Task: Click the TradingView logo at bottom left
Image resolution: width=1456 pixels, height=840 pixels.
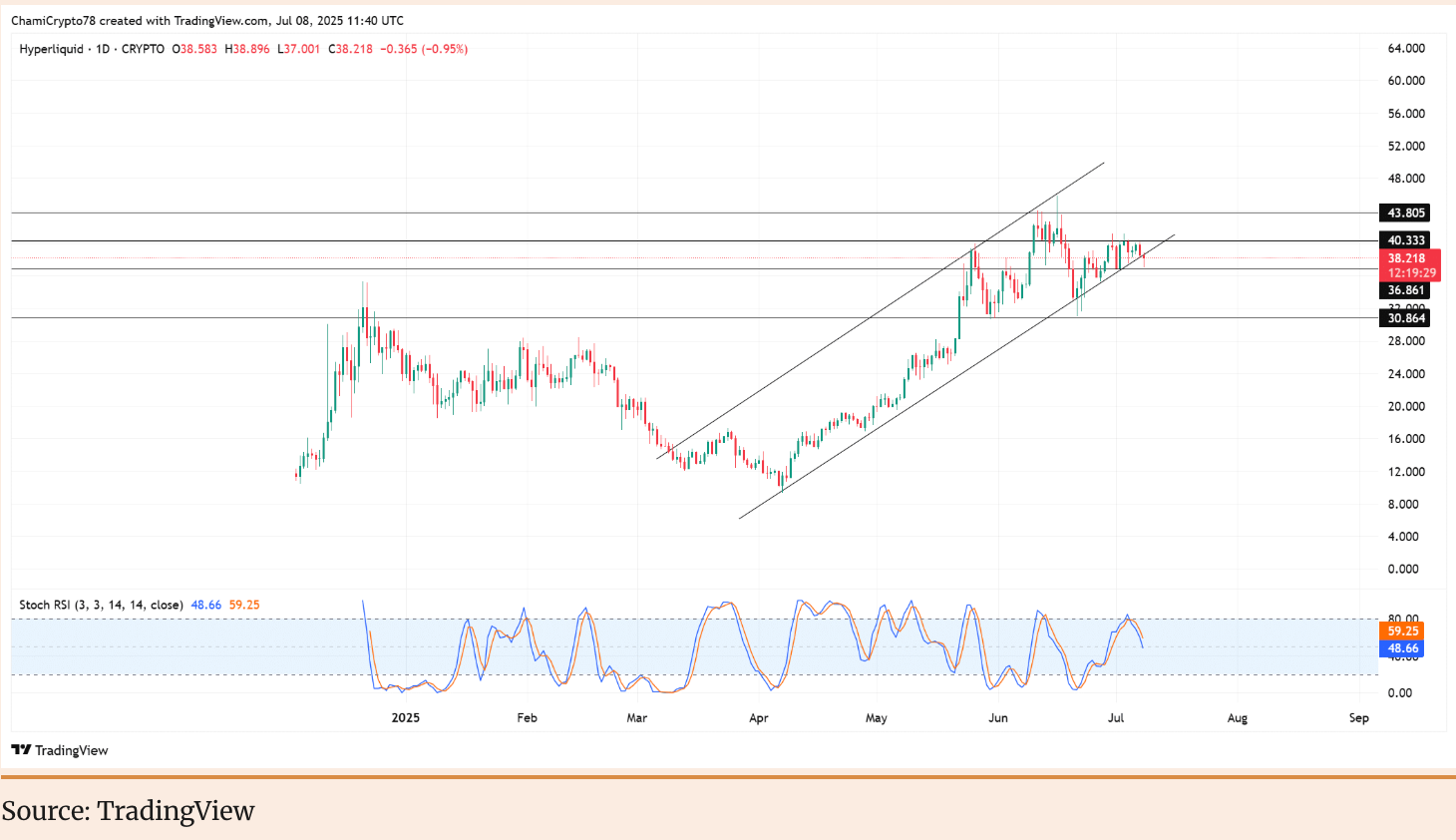Action: (x=60, y=750)
